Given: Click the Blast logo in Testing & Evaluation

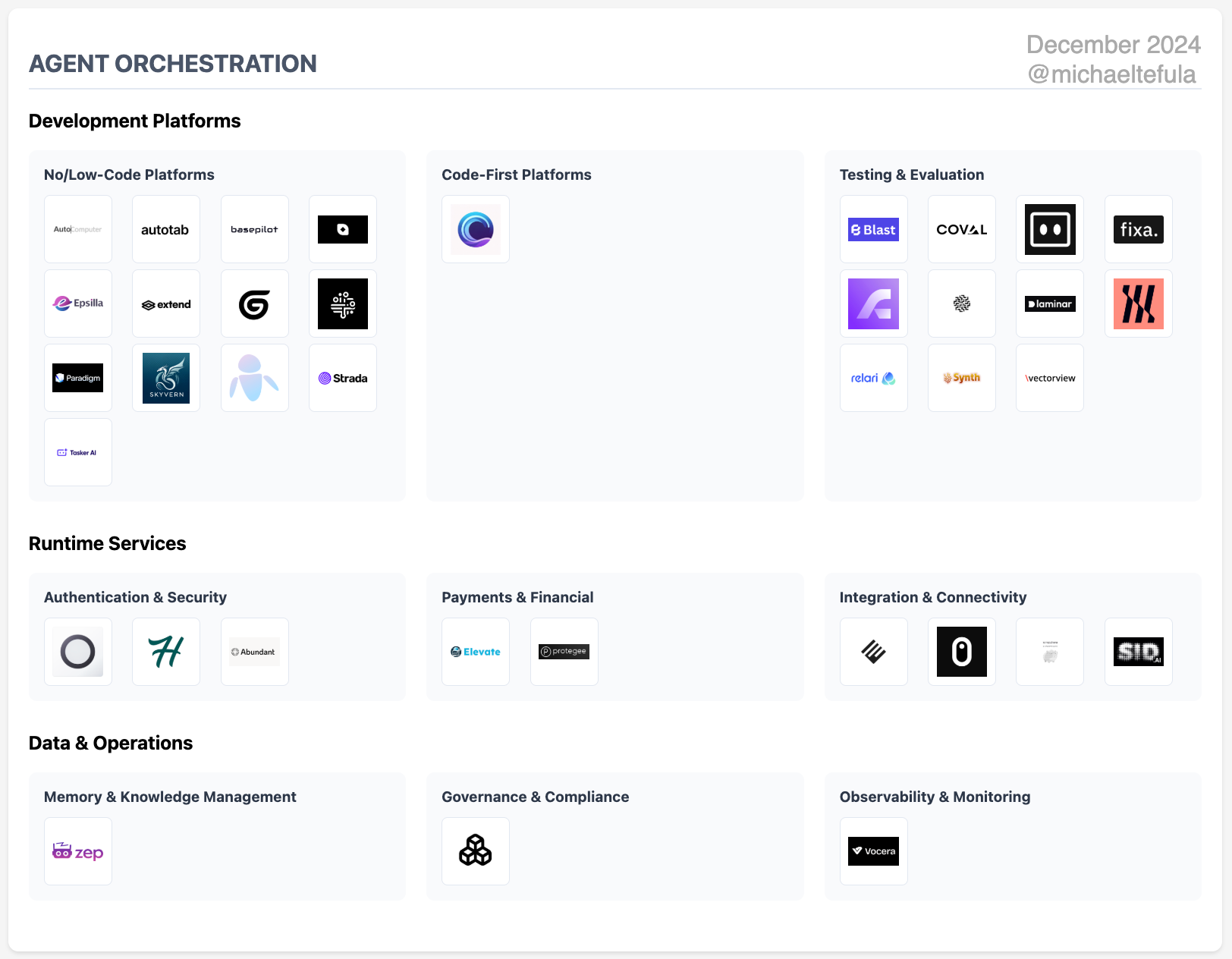Looking at the screenshot, I should pyautogui.click(x=873, y=229).
